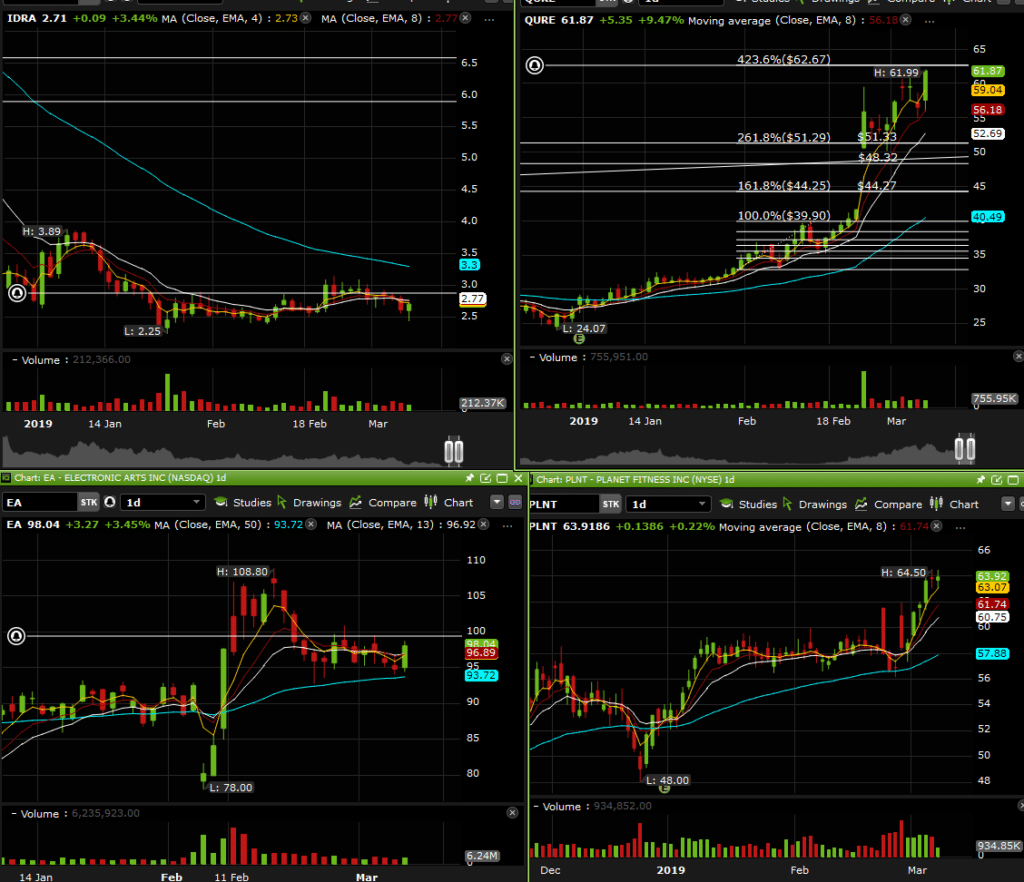
Task: Click the alert bell on QURE chart
Action: tap(535, 65)
